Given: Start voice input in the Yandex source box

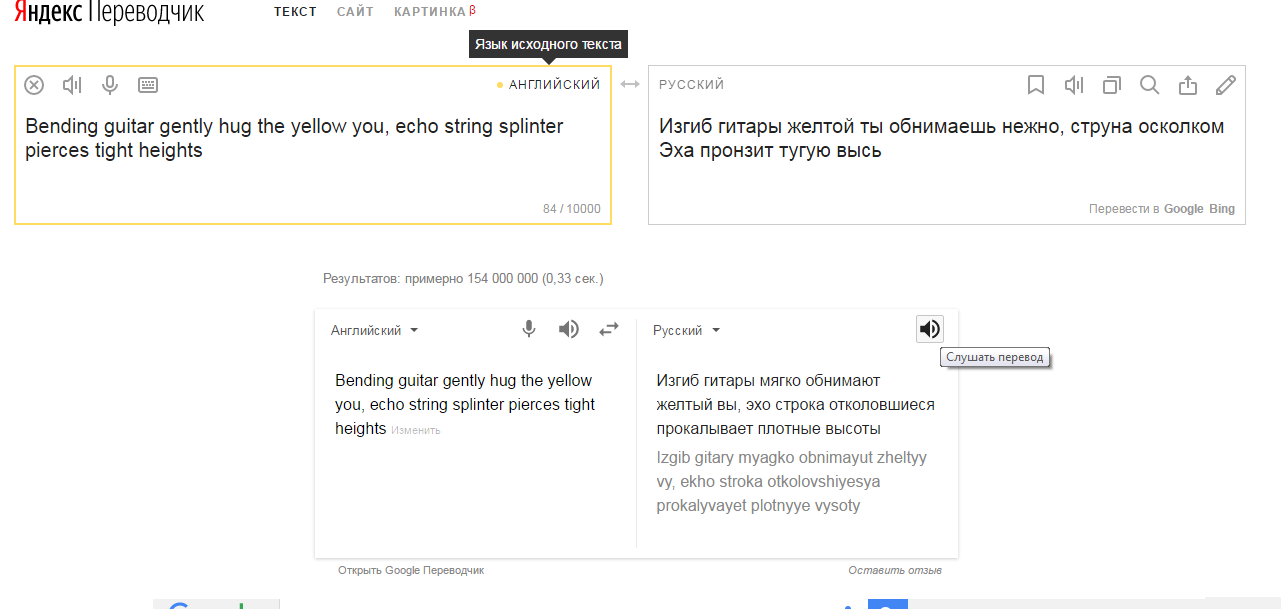Looking at the screenshot, I should [x=110, y=85].
